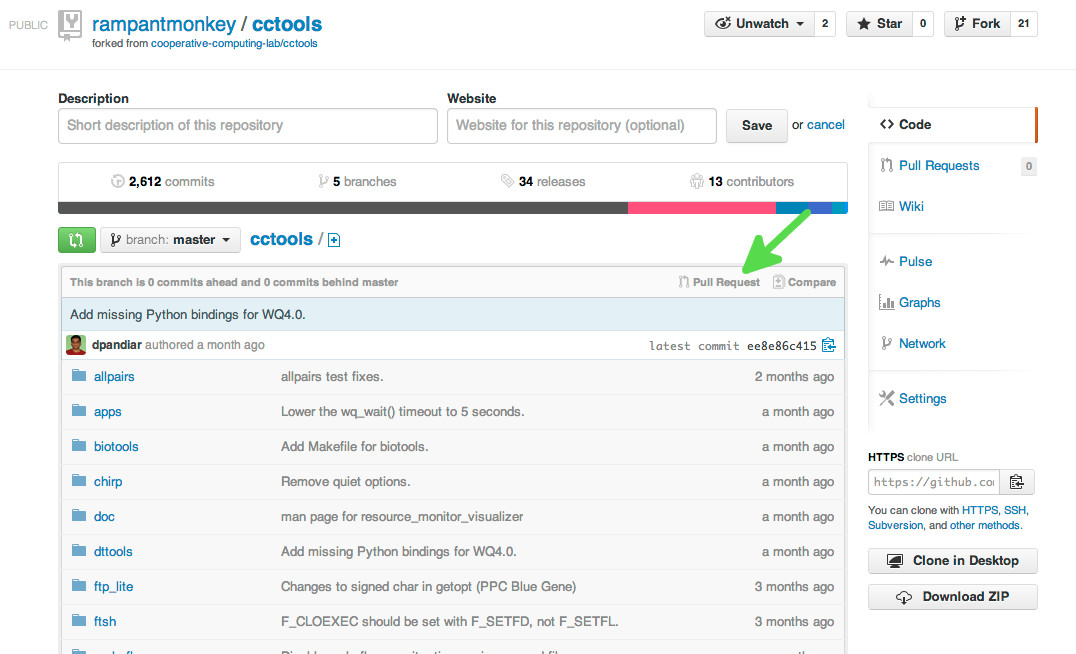Click the commits history clock icon
The width and height of the screenshot is (1076, 654).
118,181
